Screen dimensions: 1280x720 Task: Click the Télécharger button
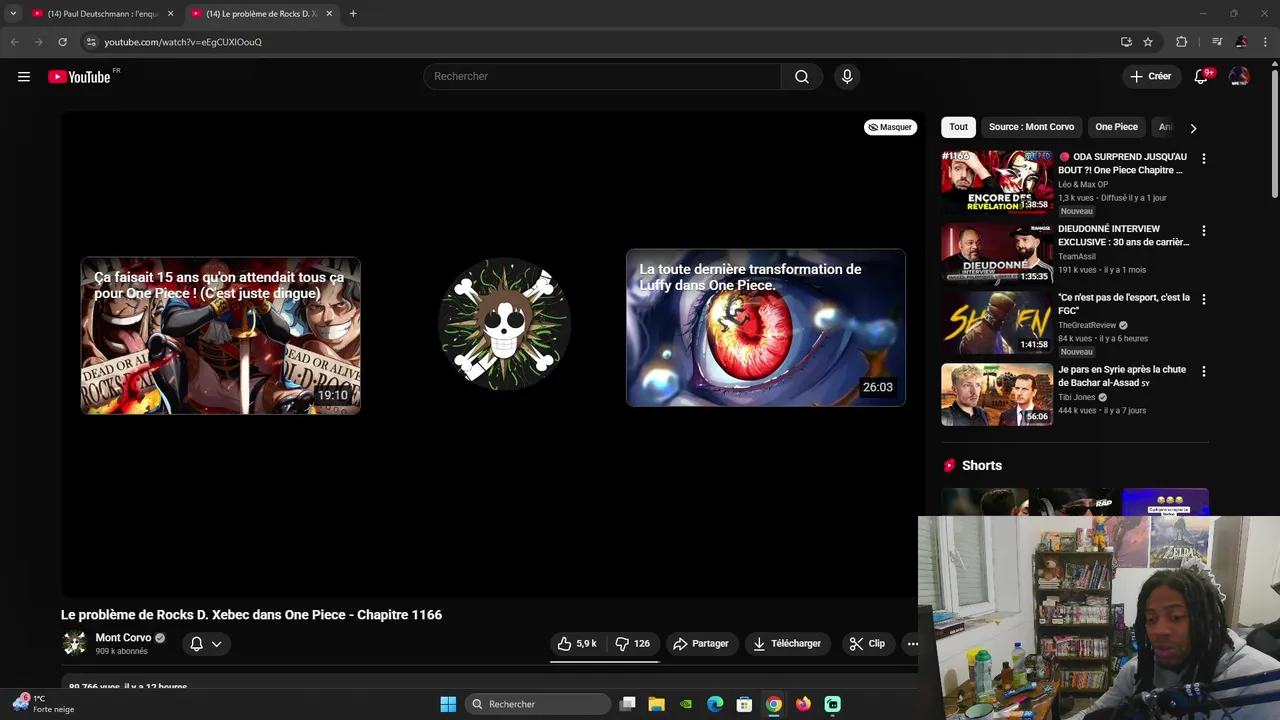click(x=788, y=644)
